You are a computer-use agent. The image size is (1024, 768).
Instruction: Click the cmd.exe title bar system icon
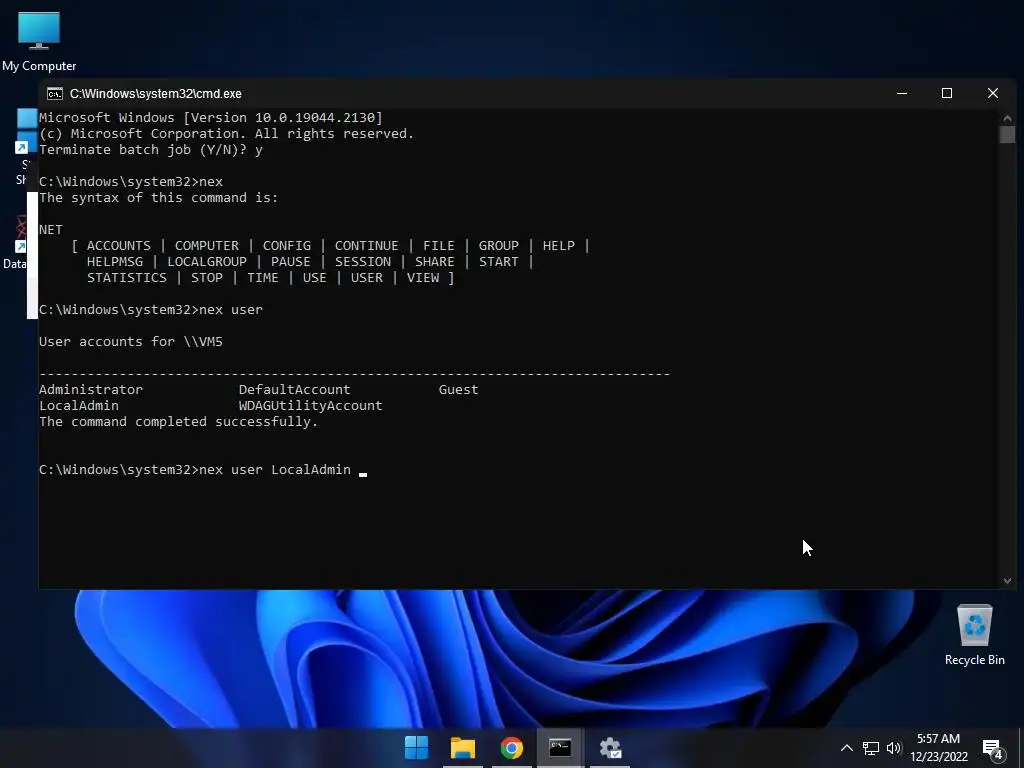tap(55, 93)
